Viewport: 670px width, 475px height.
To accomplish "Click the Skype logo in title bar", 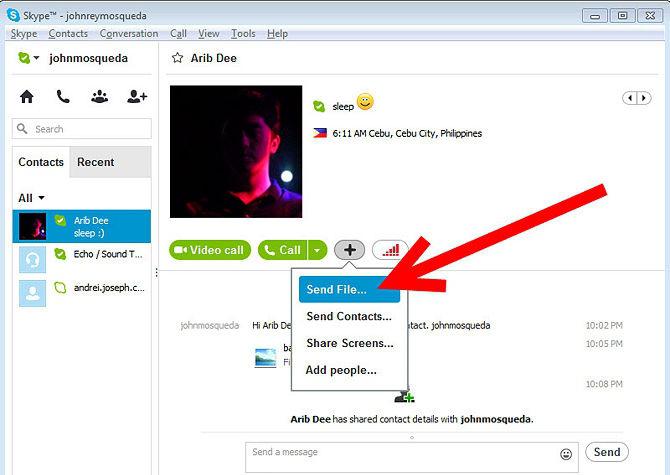I will 13,15.
